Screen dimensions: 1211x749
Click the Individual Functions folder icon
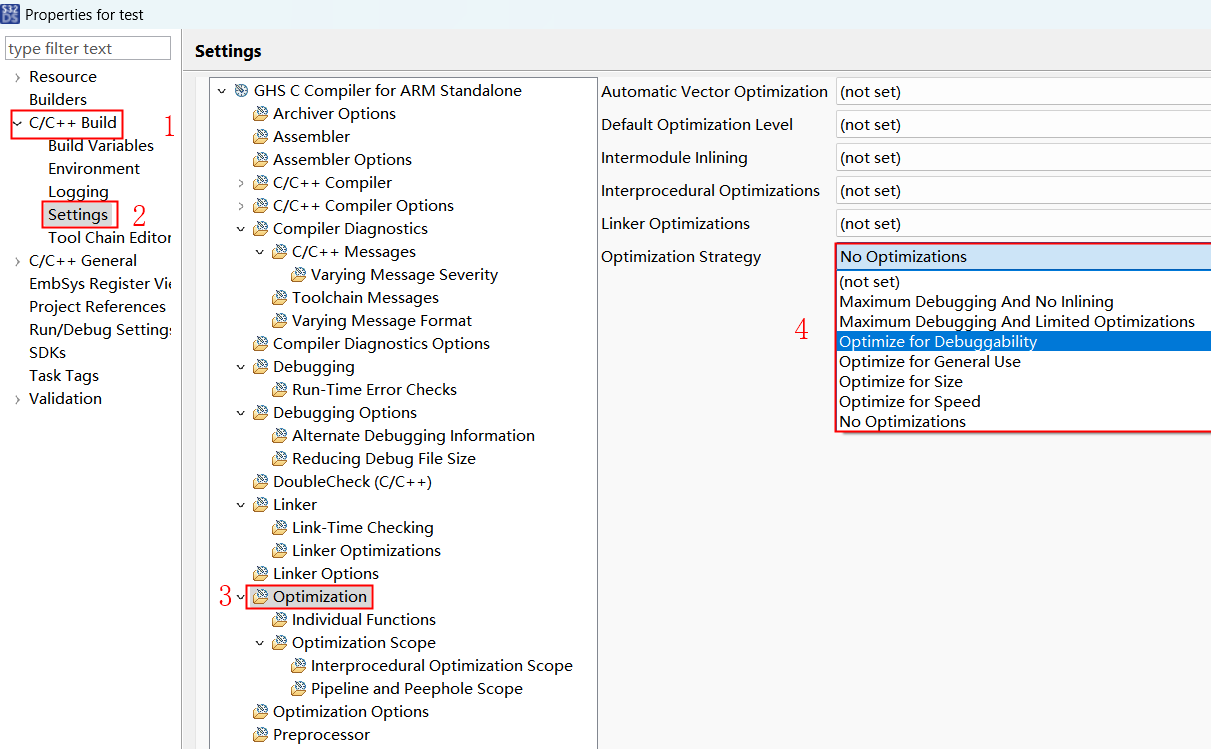(x=279, y=620)
